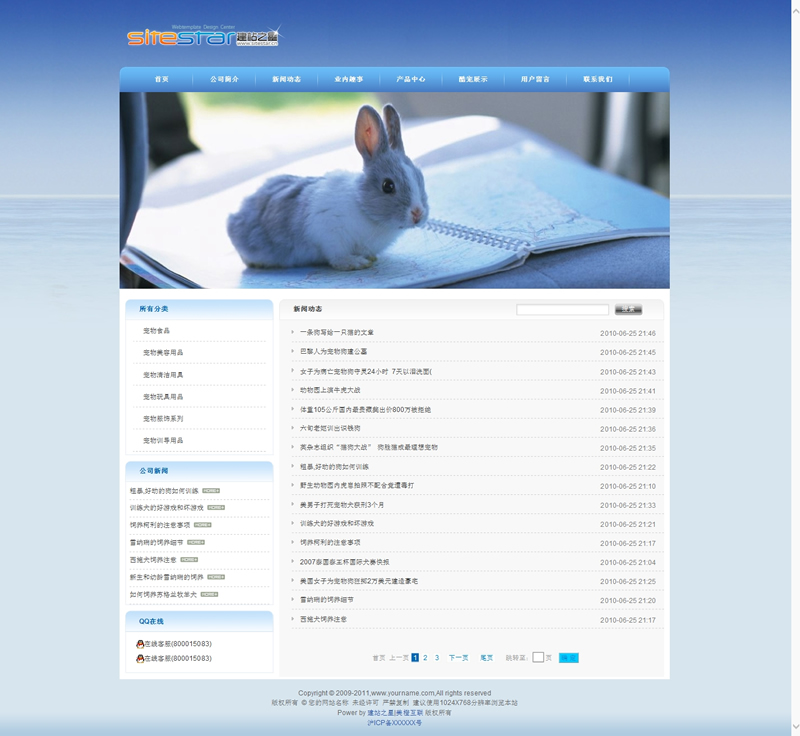The image size is (800, 736).
Task: Click the jump-to-page number box
Action: pyautogui.click(x=538, y=658)
